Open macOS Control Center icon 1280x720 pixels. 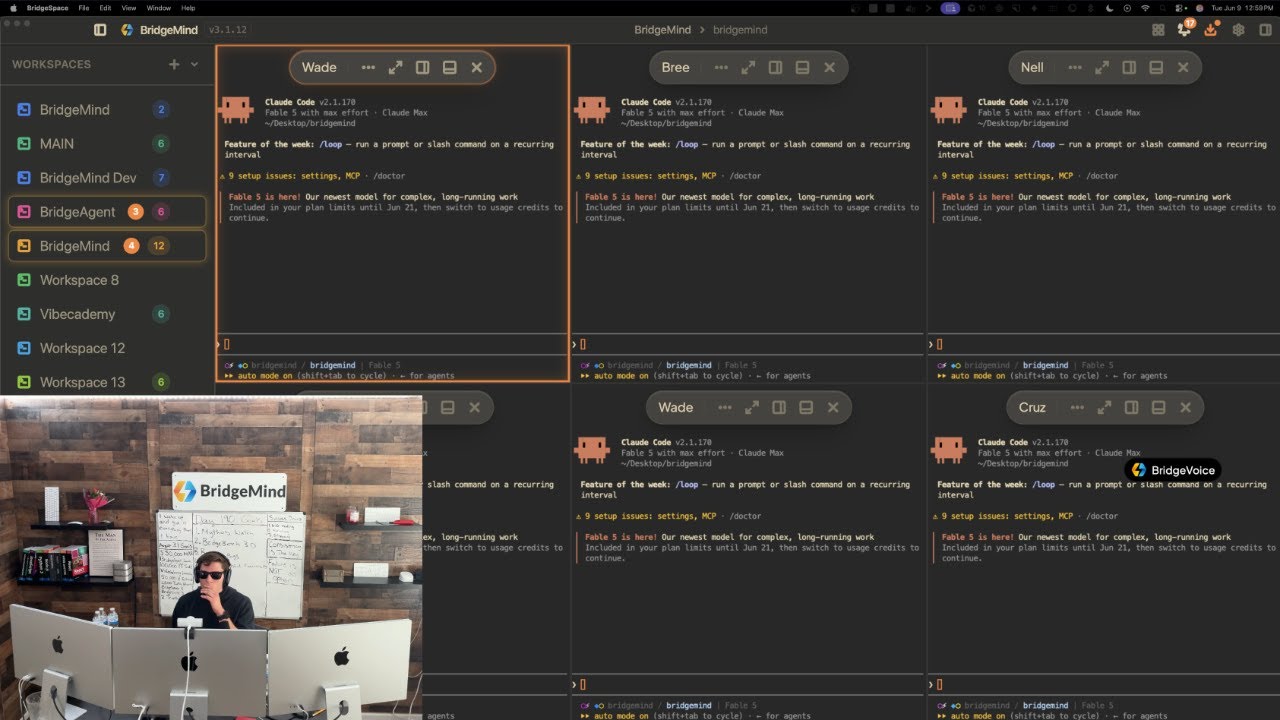click(x=1181, y=8)
